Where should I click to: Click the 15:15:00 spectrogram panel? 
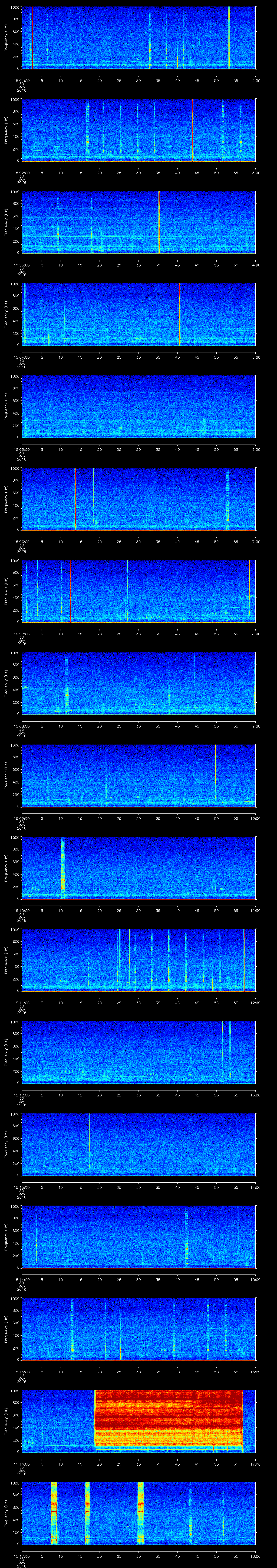click(x=139, y=1329)
